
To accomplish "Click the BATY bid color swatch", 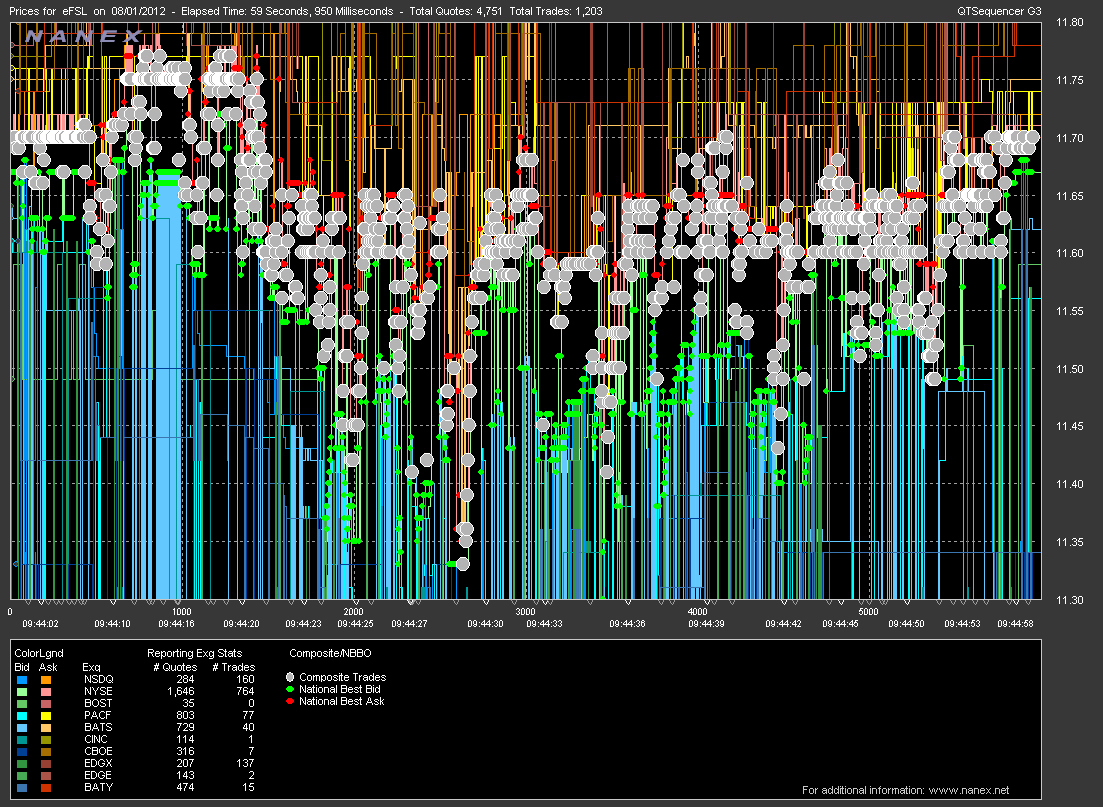I will tap(22, 787).
